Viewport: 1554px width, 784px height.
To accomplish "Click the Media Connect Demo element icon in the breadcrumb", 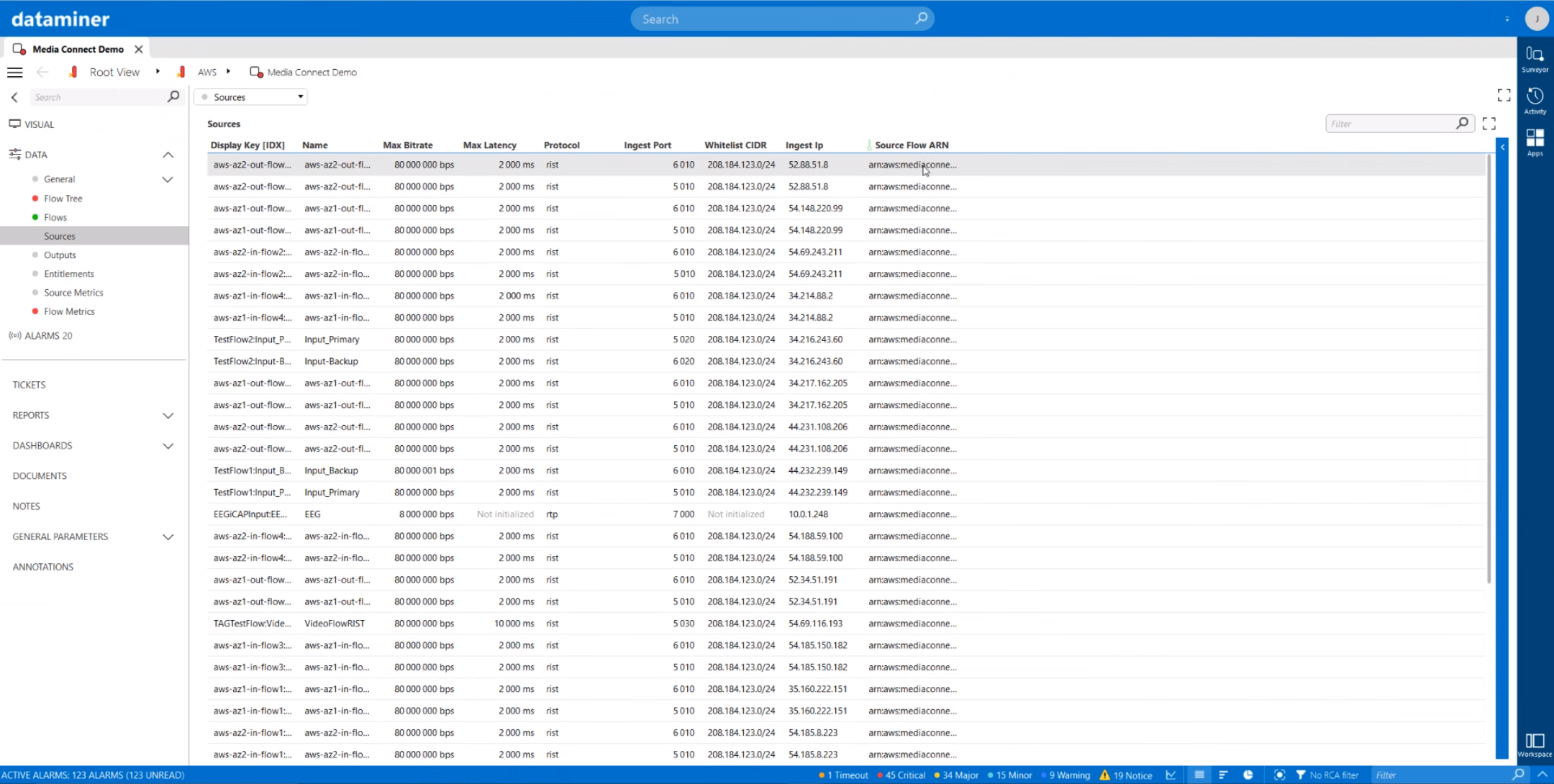I will pos(255,72).
